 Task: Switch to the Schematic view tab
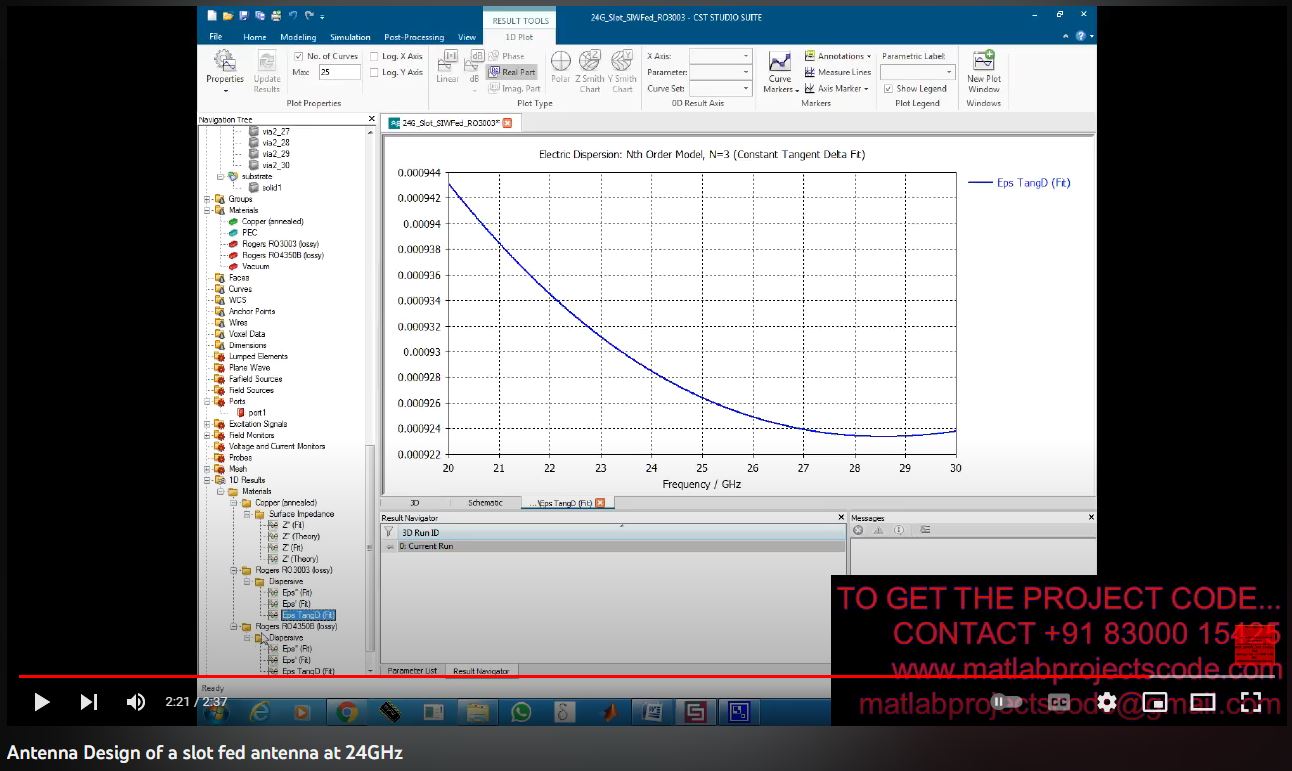coord(485,503)
